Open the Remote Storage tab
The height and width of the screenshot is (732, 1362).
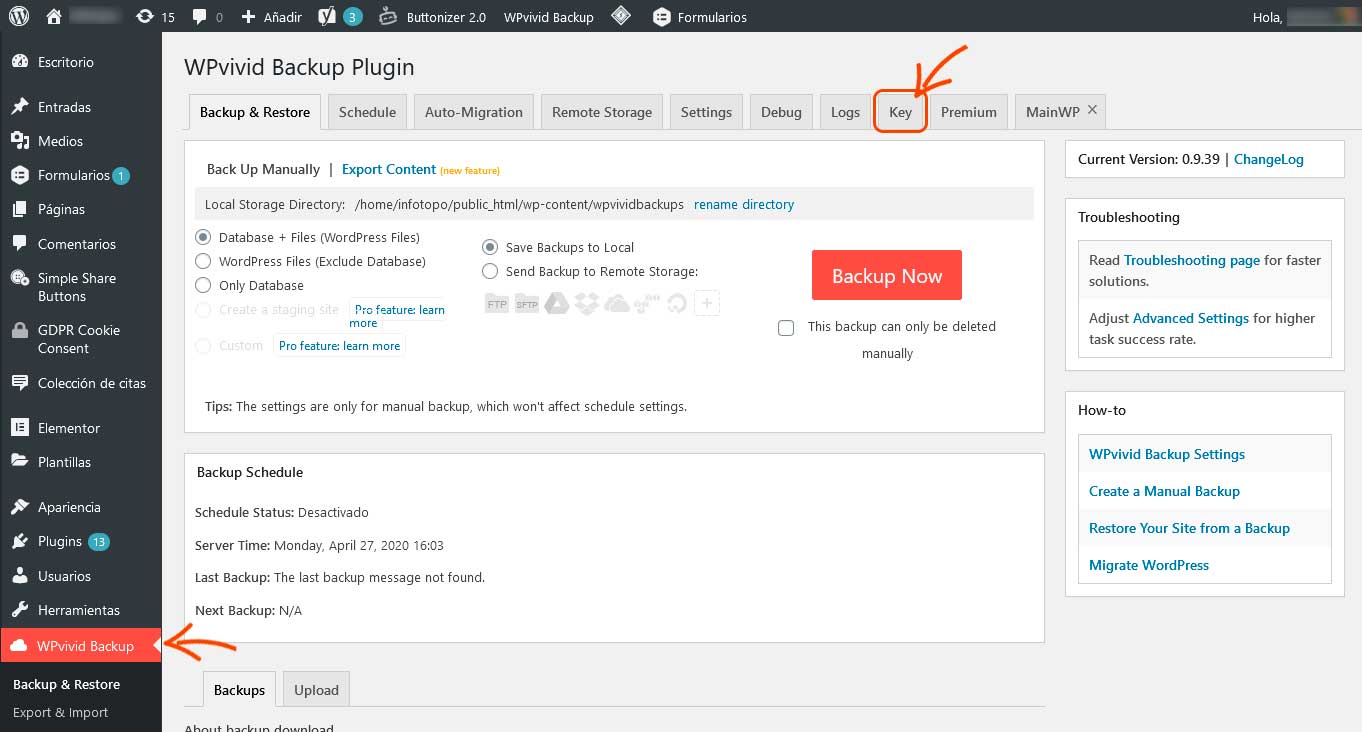point(601,112)
